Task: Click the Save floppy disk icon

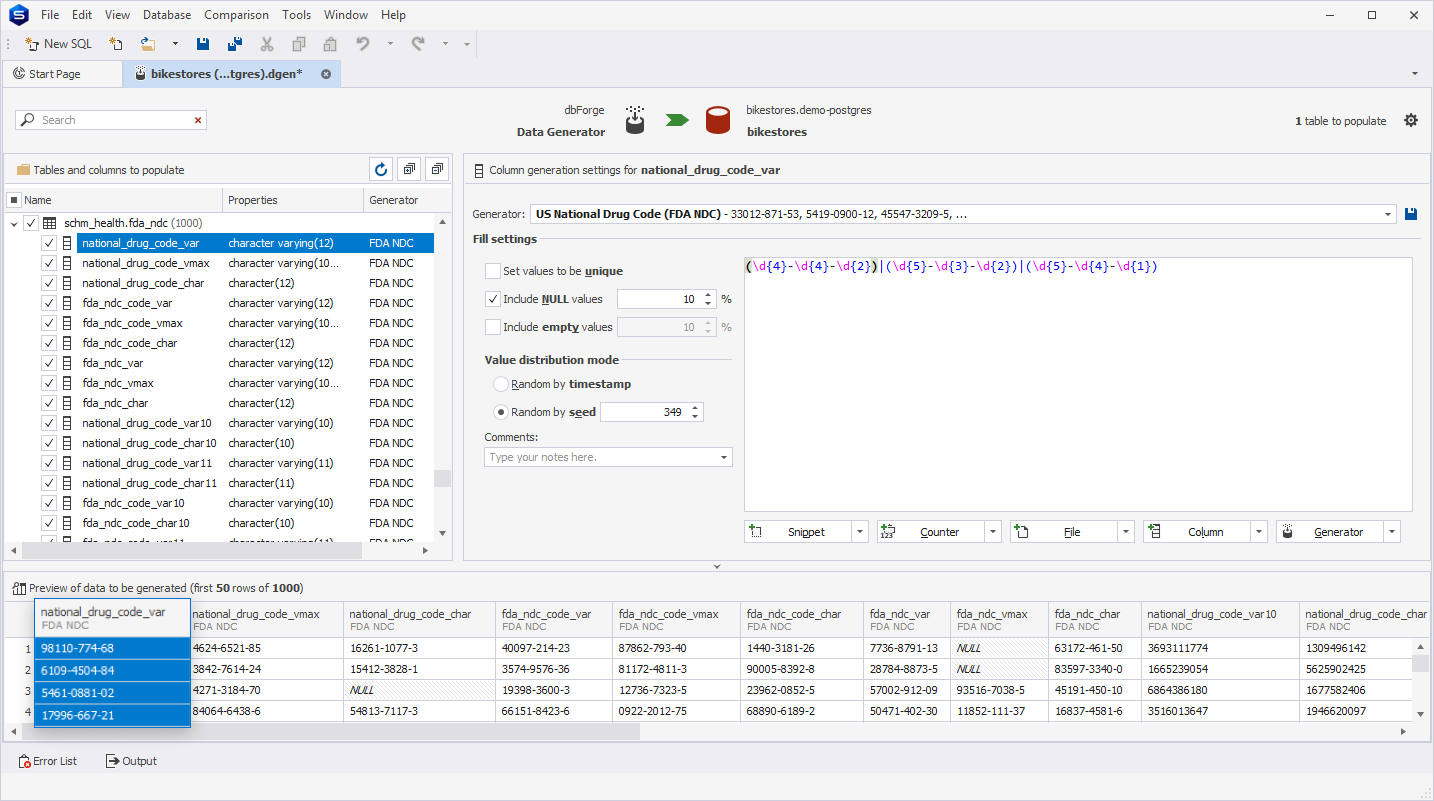Action: coord(203,44)
